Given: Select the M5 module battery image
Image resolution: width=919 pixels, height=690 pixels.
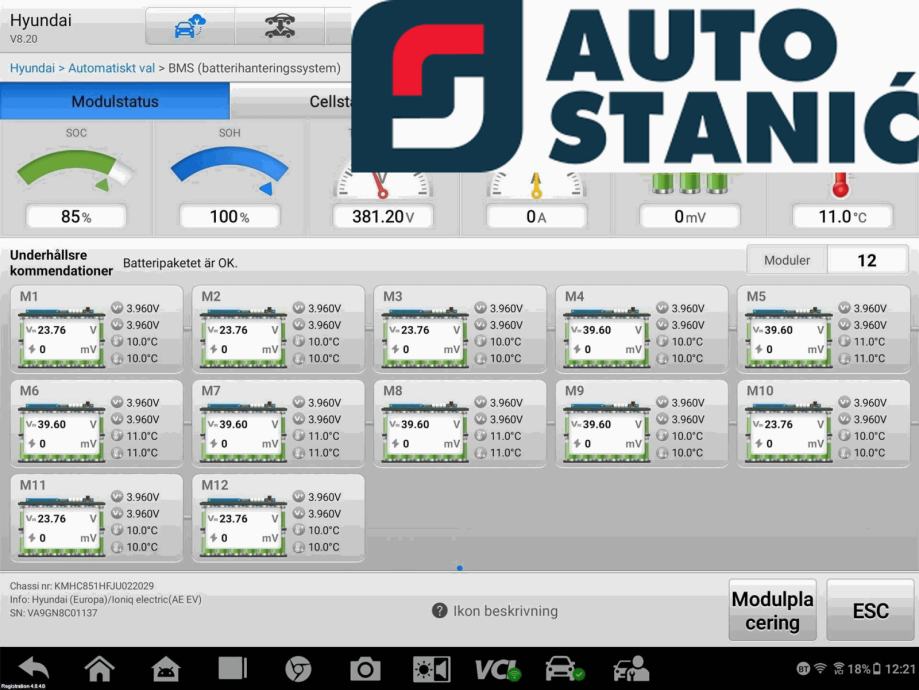Looking at the screenshot, I should click(788, 337).
